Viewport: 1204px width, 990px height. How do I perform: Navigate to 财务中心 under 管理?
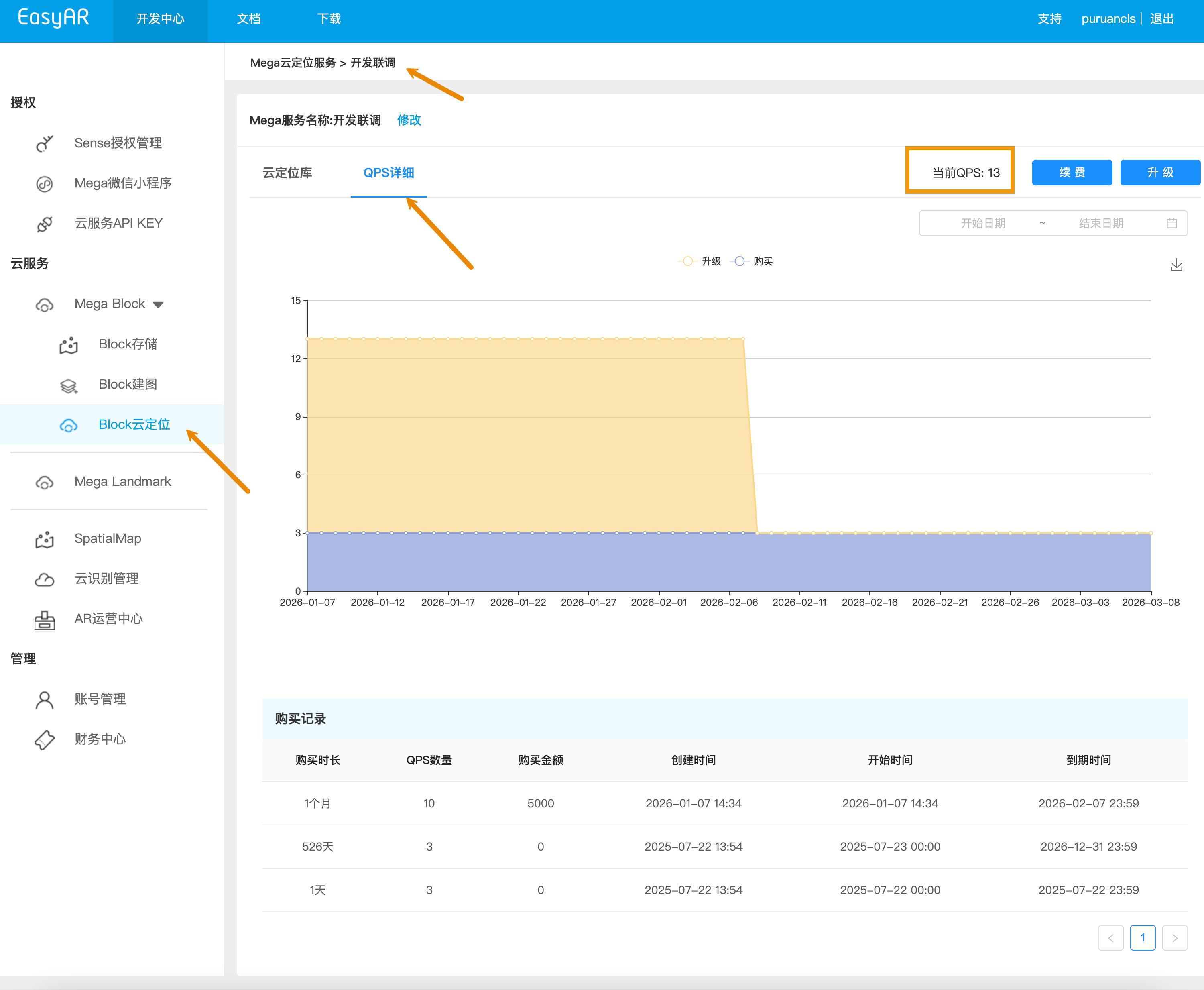100,739
